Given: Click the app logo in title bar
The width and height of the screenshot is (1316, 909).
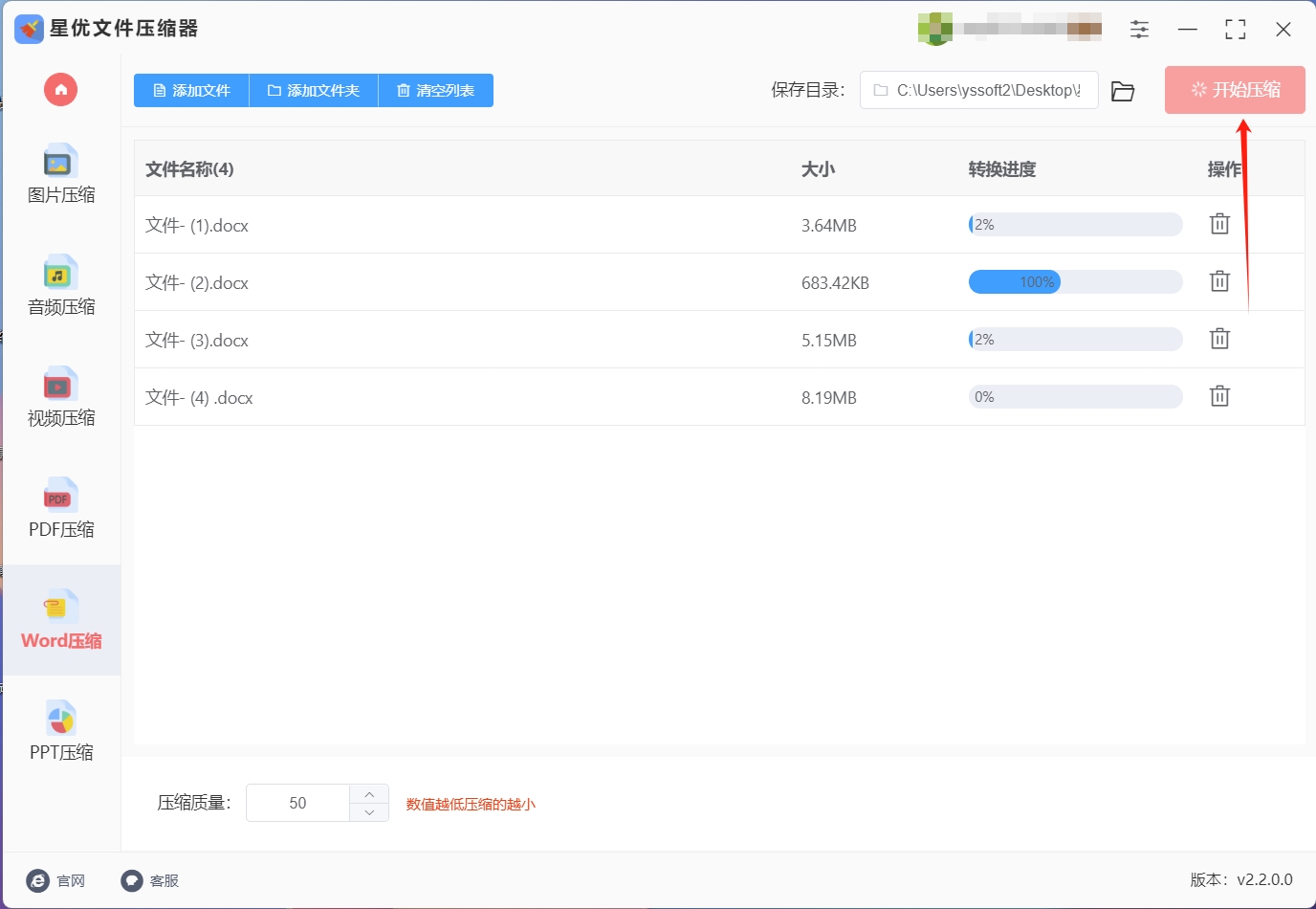Looking at the screenshot, I should point(29,29).
